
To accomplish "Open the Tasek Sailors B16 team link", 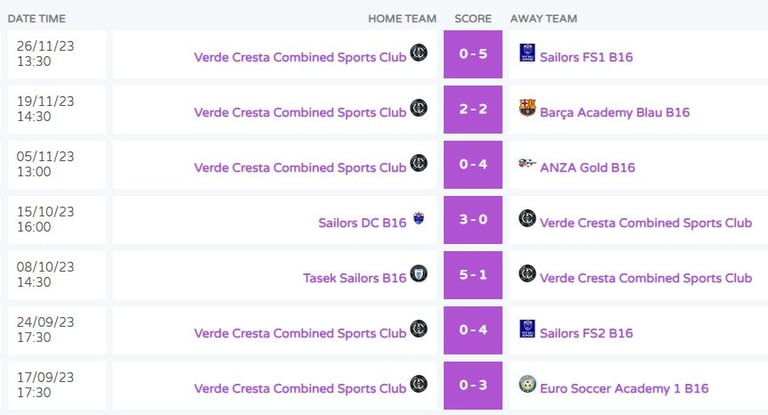I will (x=355, y=278).
